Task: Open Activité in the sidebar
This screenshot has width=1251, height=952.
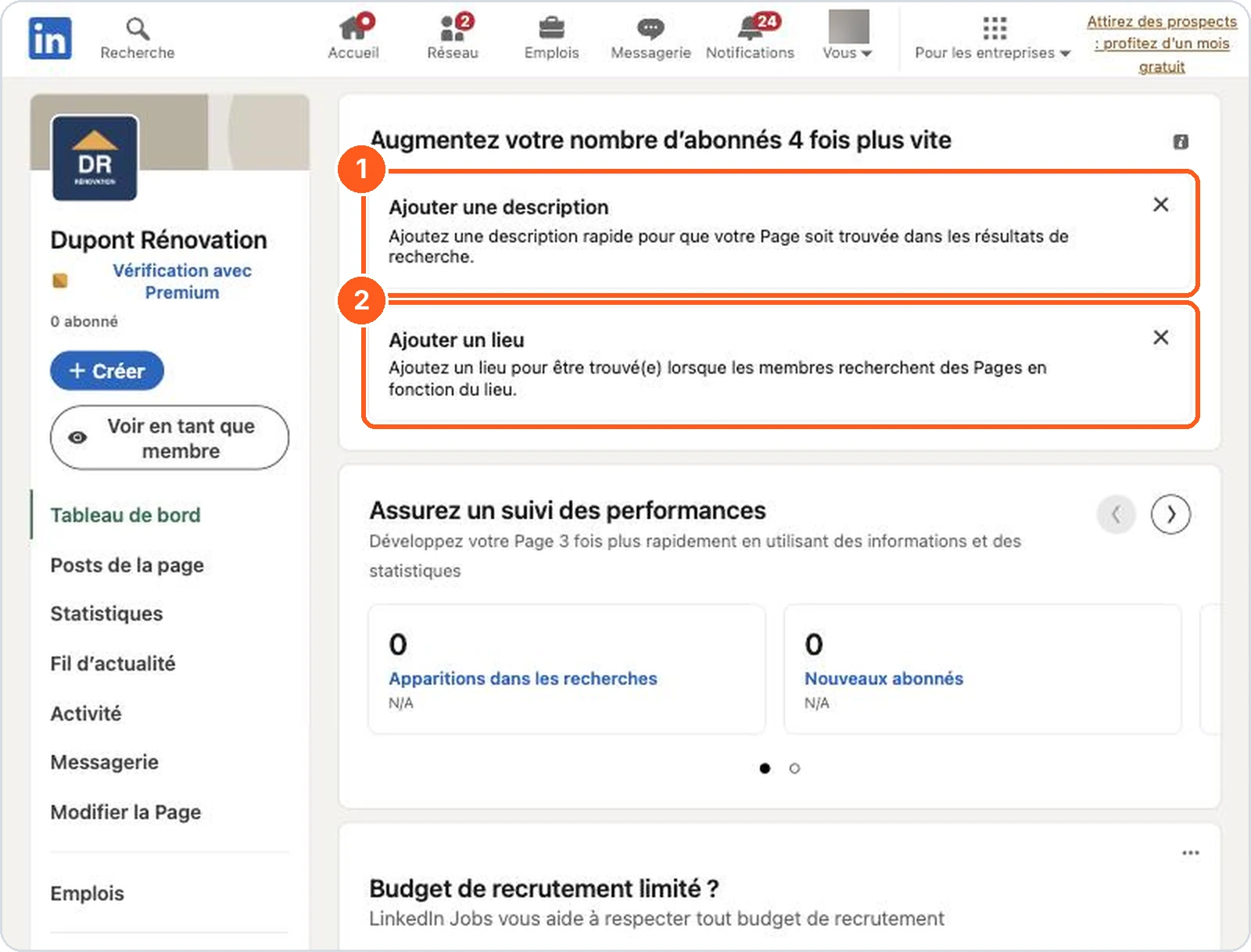Action: tap(86, 714)
